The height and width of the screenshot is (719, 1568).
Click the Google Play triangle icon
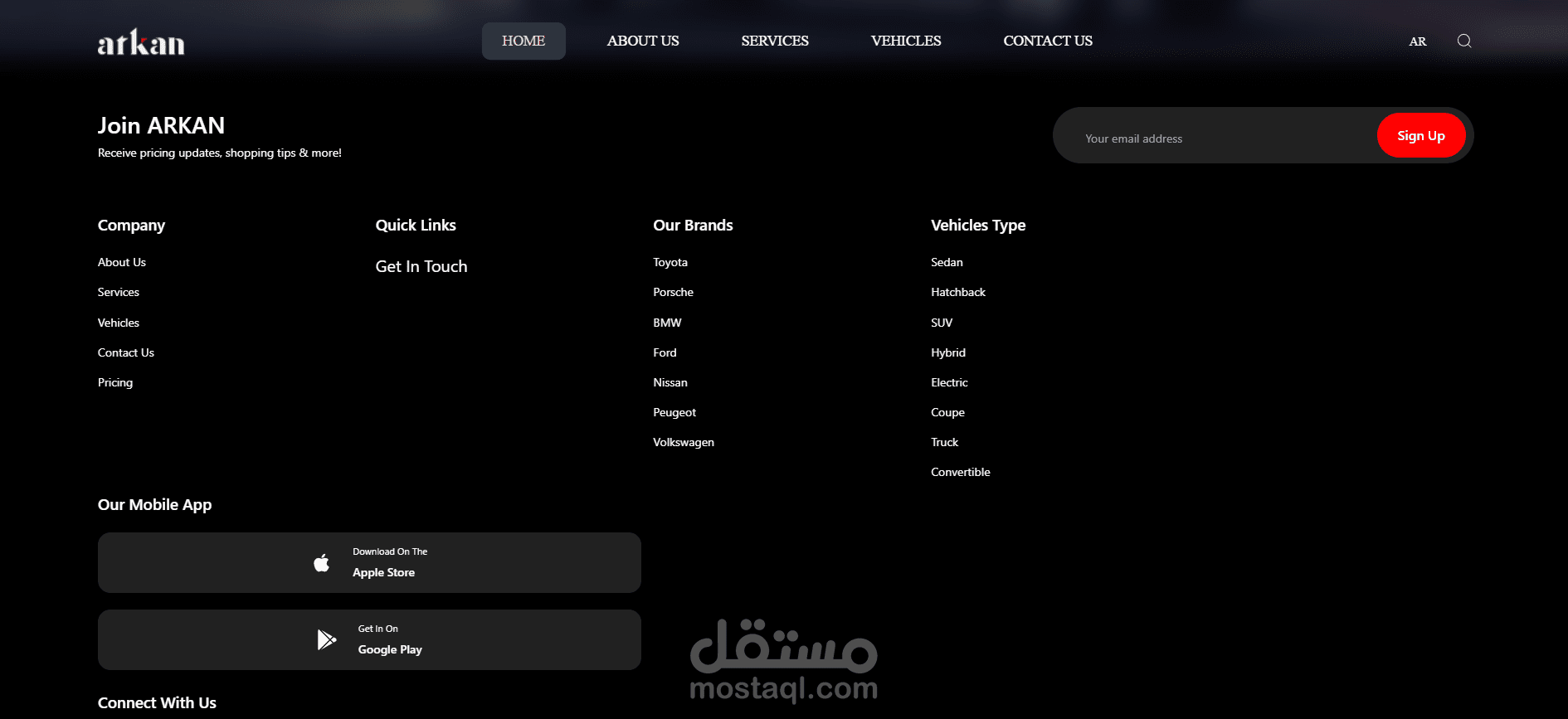point(327,639)
